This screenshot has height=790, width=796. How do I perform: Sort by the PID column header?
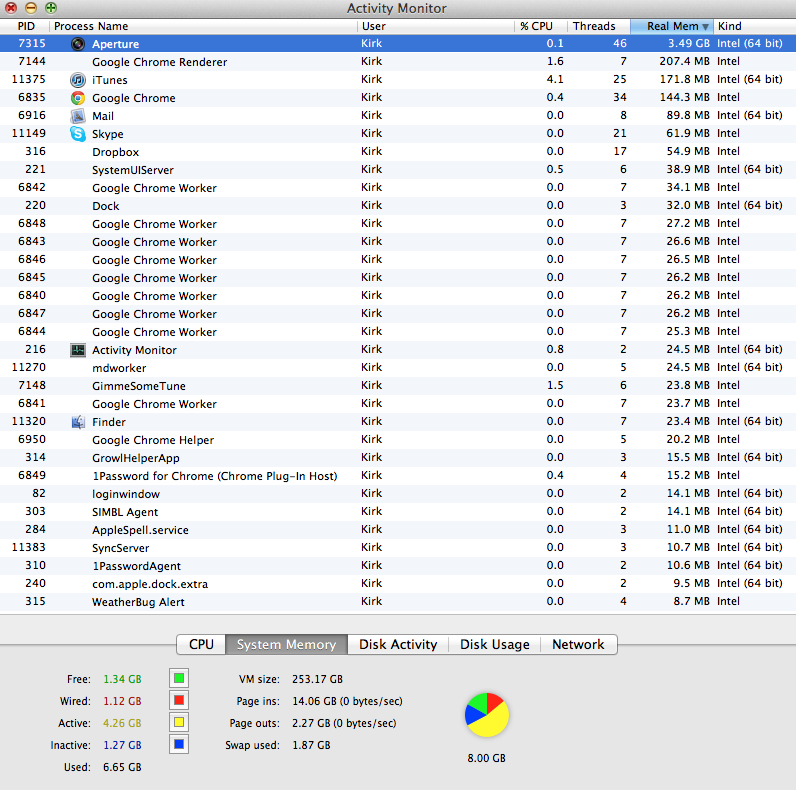(25, 26)
